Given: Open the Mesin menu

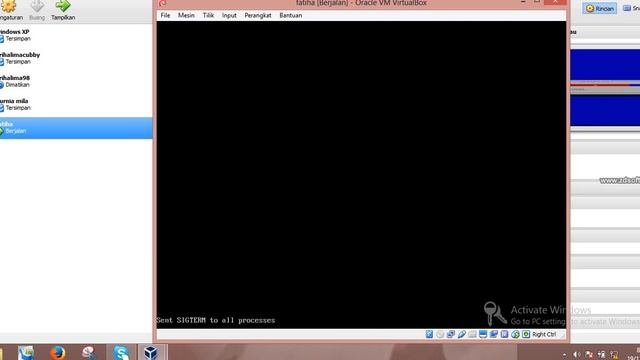Looking at the screenshot, I should click(x=186, y=15).
